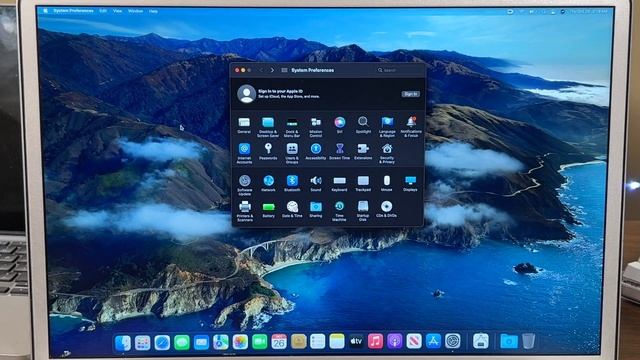This screenshot has width=640, height=360.
Task: Open Launchpad from the Dock
Action: click(142, 343)
